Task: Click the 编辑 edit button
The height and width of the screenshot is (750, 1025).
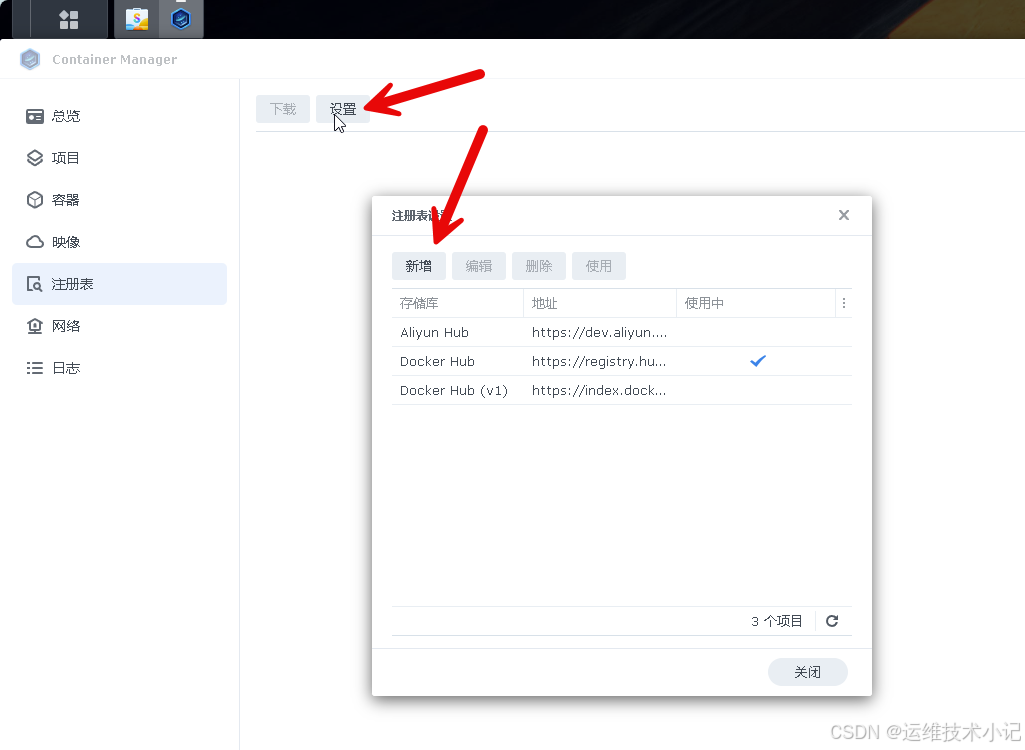Action: click(x=479, y=266)
